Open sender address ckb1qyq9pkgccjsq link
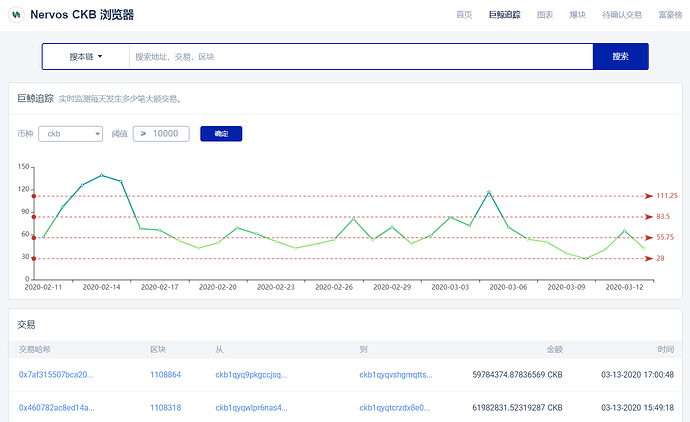The height and width of the screenshot is (422, 690). [x=251, y=374]
